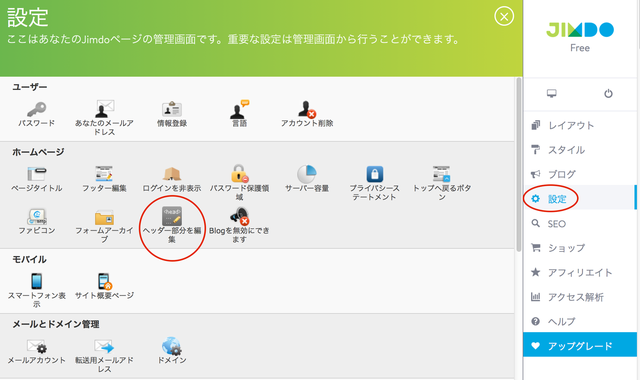
Task: Close the 設定 panel with X
Action: click(504, 16)
